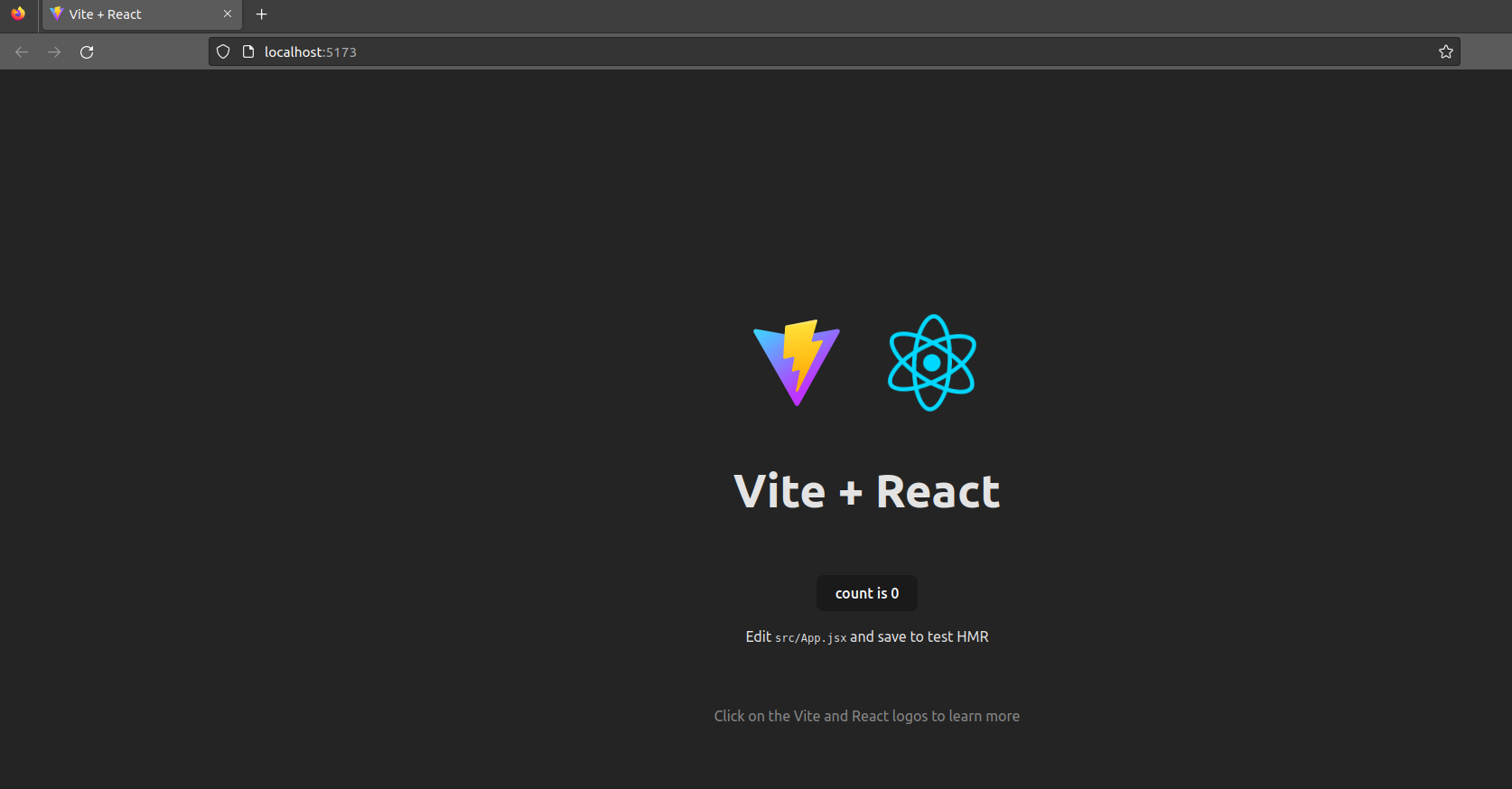Click the Vite + React heading

[867, 492]
